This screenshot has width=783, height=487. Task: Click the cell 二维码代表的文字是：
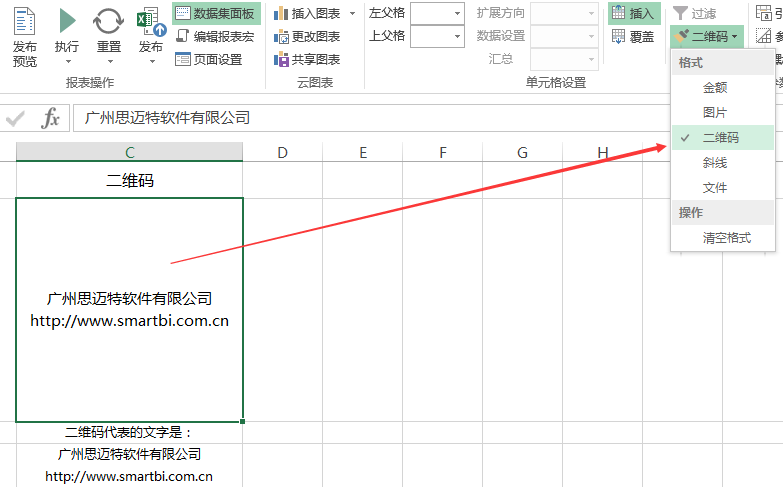click(x=129, y=433)
